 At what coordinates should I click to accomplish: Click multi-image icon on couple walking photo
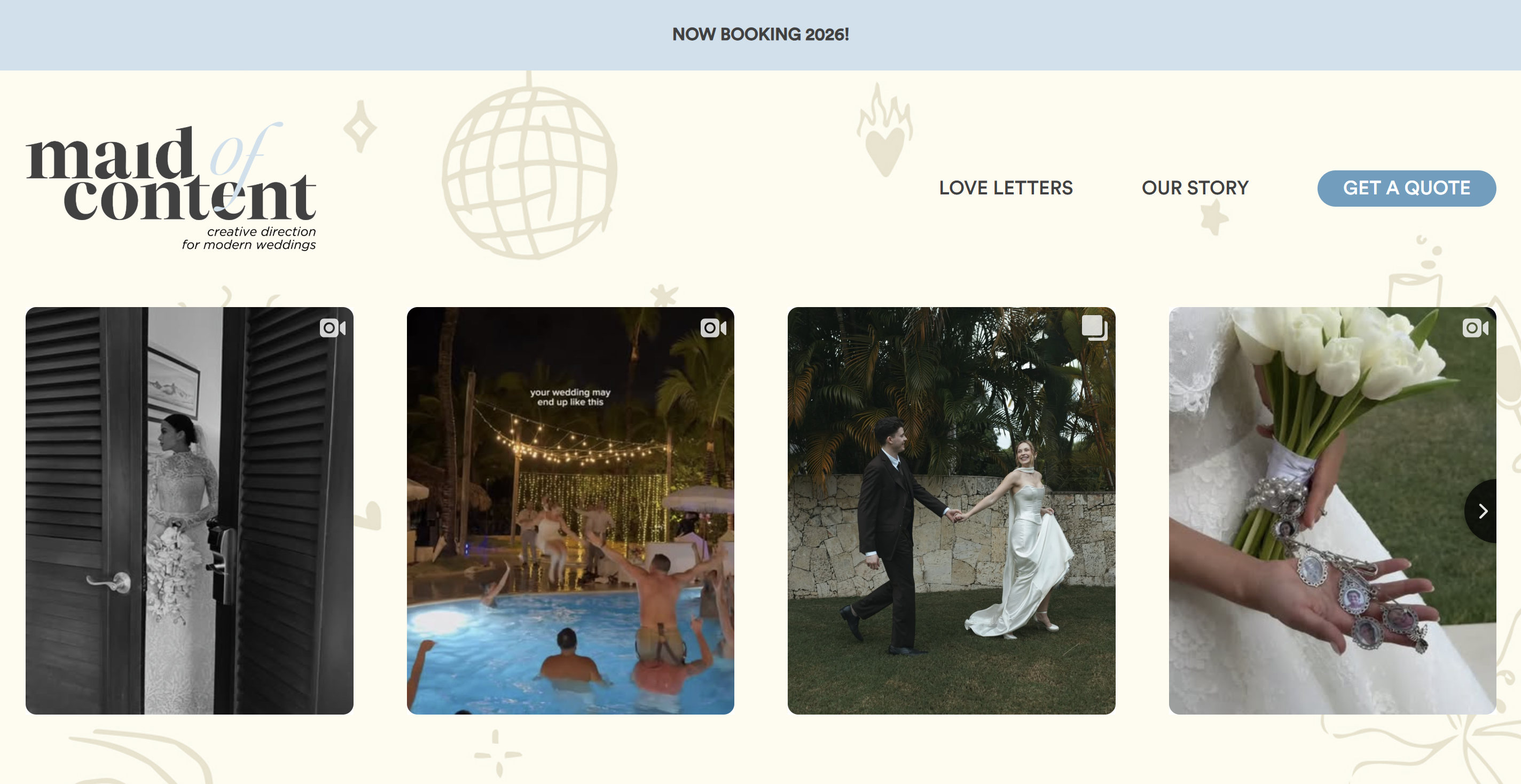(x=1094, y=328)
